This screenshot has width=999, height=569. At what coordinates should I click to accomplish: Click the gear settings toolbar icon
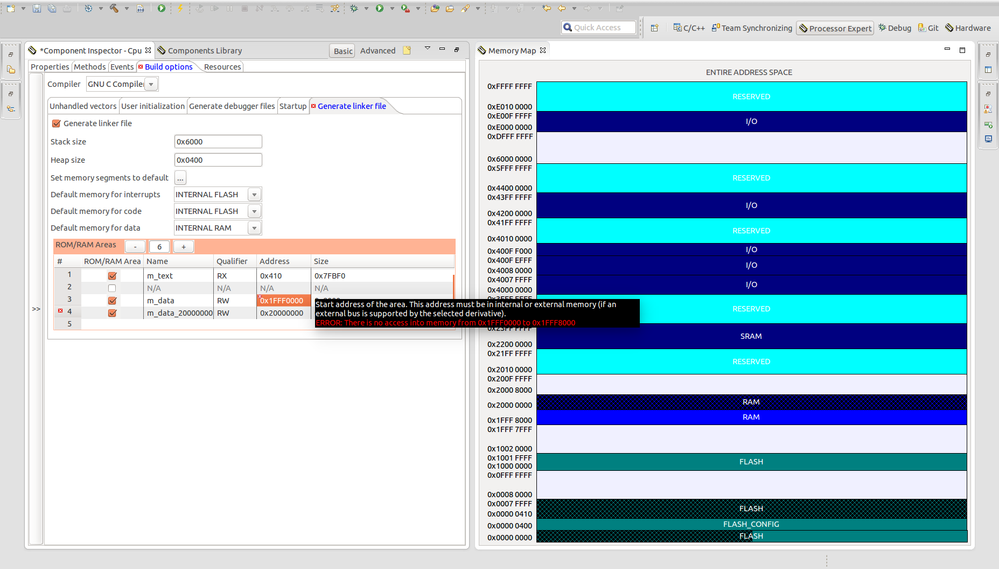point(88,8)
